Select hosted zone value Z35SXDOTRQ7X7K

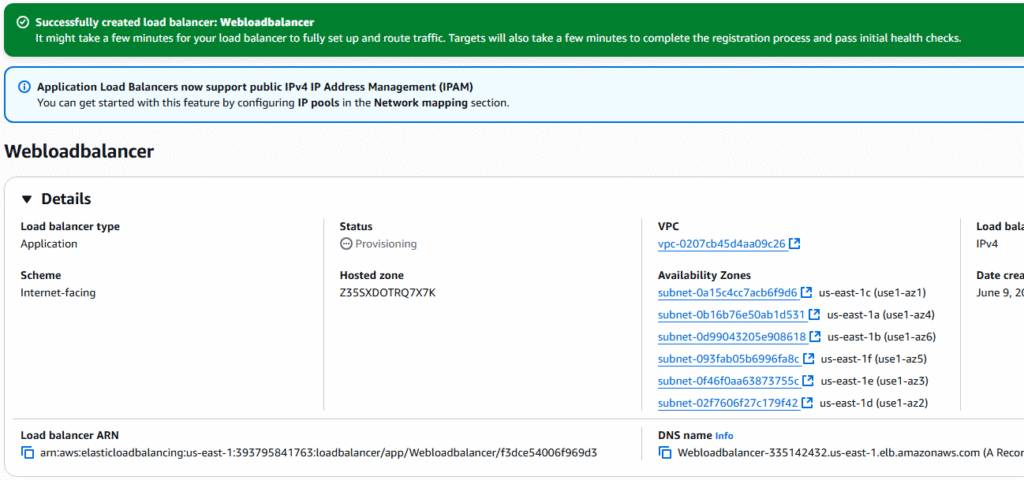(x=387, y=293)
